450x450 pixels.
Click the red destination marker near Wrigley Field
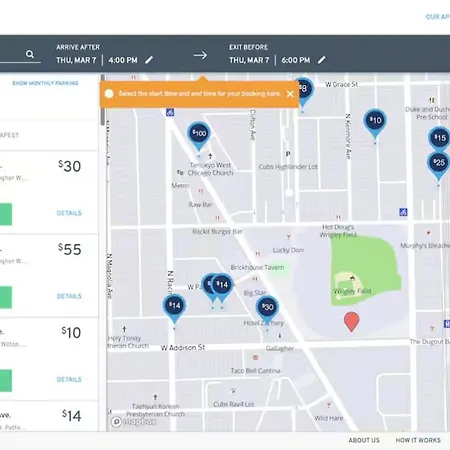click(x=351, y=322)
